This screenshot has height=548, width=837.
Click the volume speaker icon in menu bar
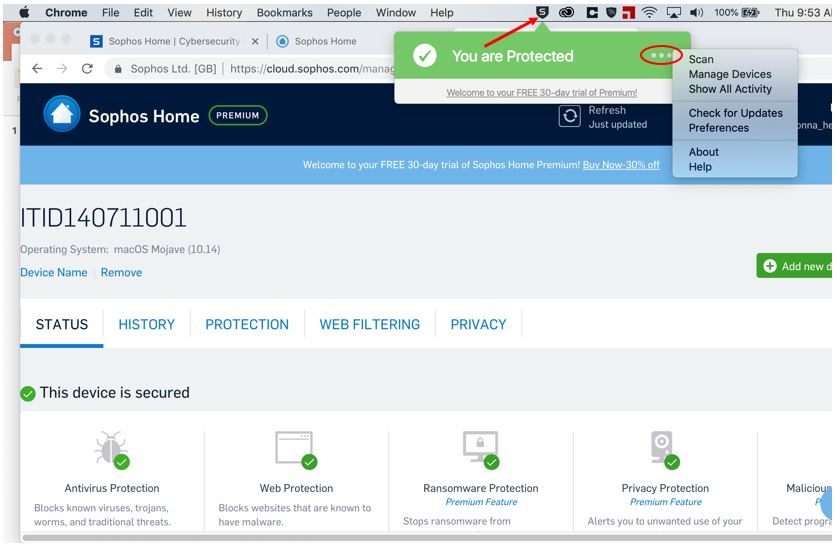point(697,12)
